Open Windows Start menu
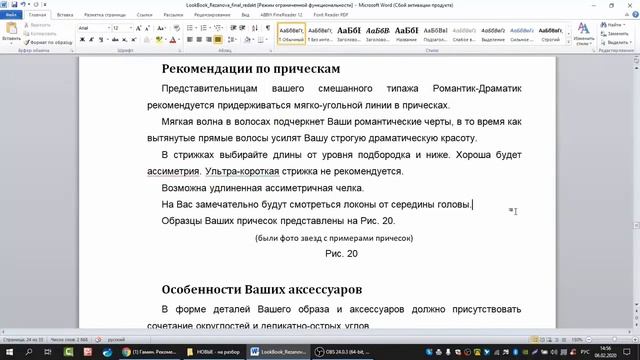The image size is (640, 360). tap(9, 352)
